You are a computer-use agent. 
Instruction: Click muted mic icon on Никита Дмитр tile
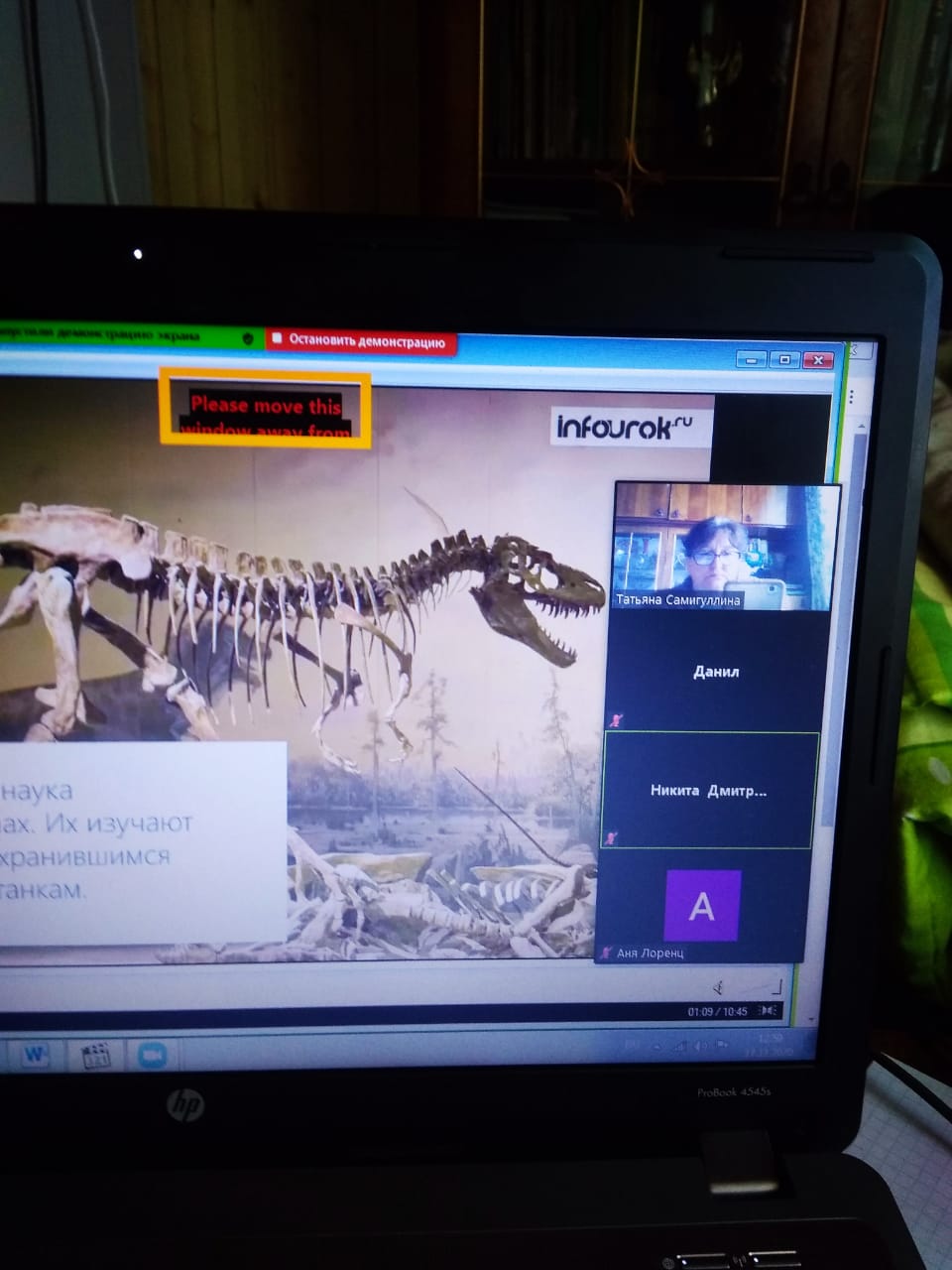pos(612,837)
